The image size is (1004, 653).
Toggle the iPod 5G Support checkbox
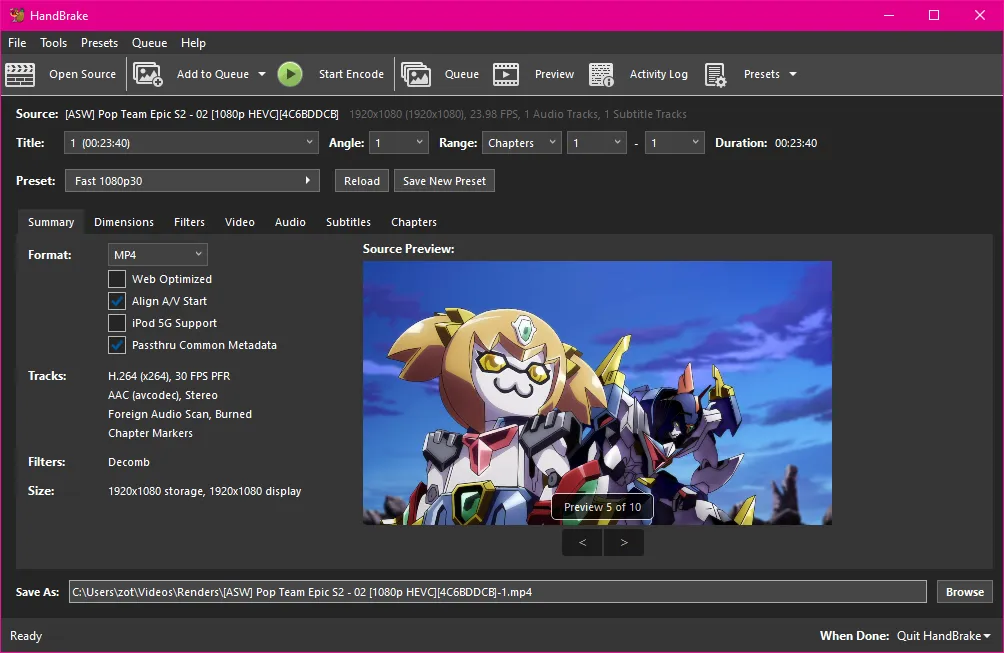click(117, 323)
